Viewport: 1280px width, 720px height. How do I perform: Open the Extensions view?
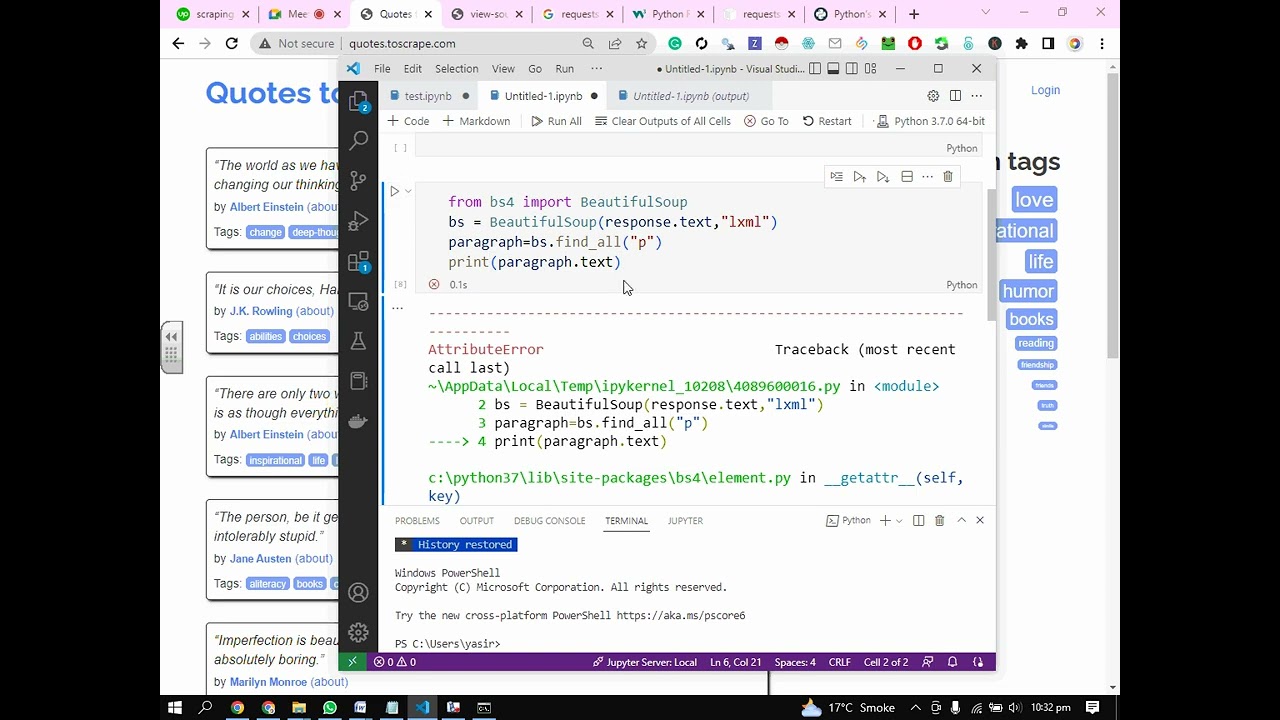359,262
